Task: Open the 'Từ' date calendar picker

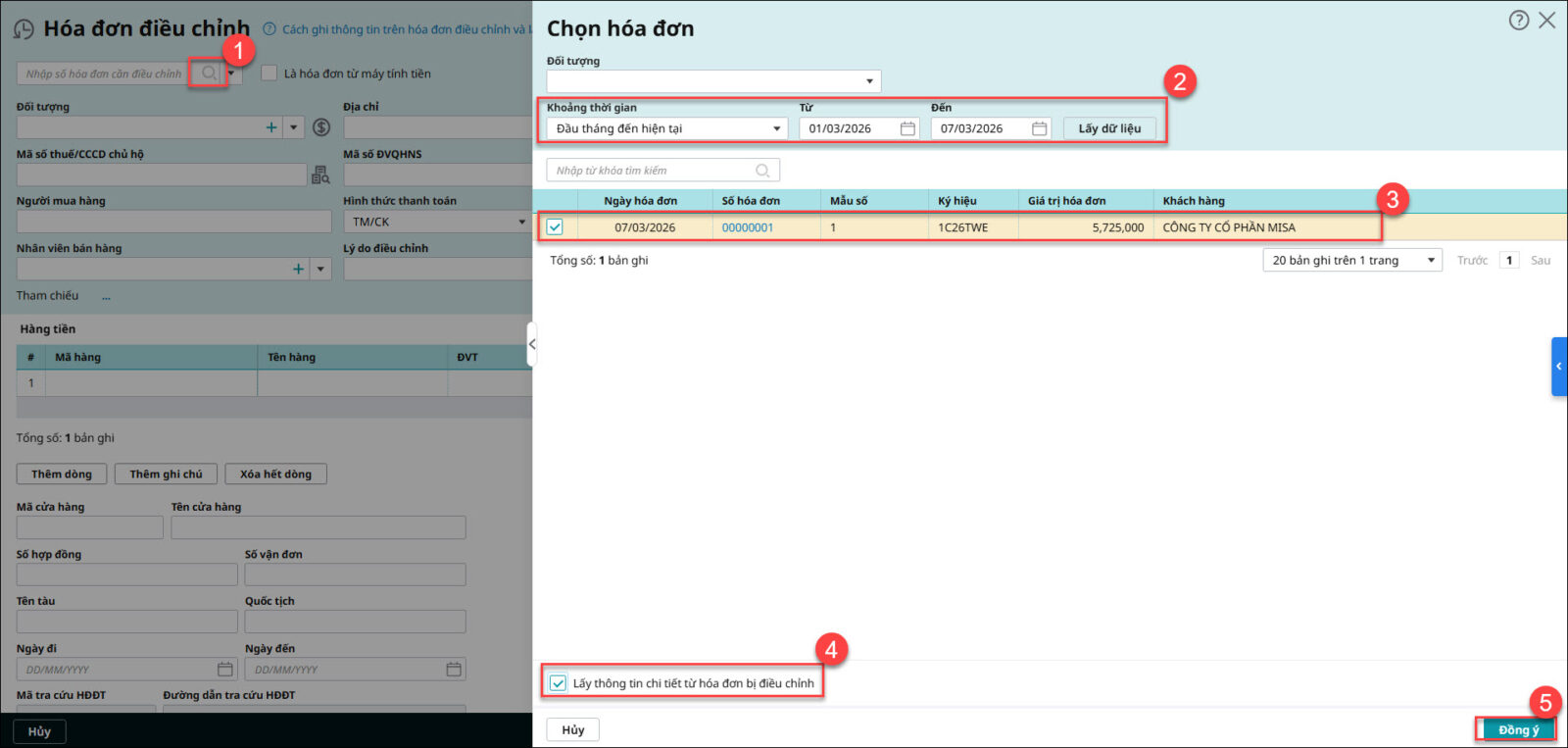Action: (907, 128)
